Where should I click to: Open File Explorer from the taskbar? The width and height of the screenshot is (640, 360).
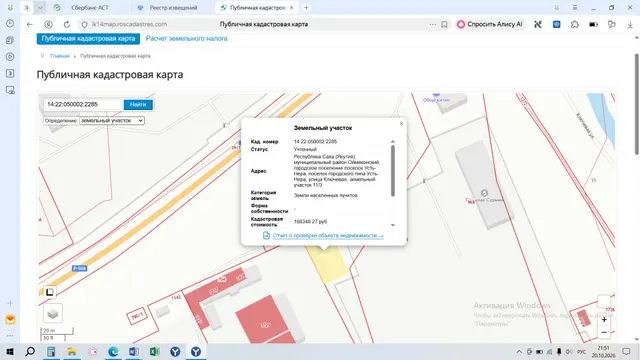point(72,351)
